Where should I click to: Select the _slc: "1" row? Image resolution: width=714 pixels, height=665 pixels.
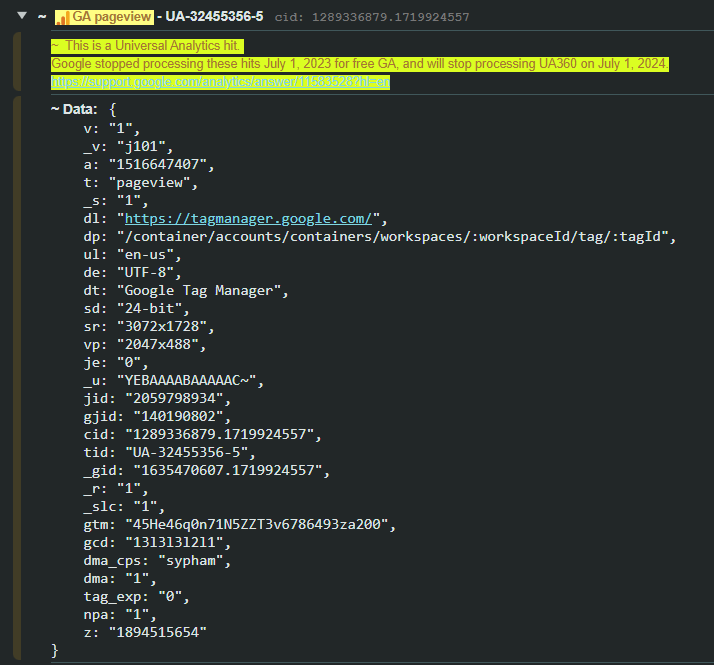pos(124,506)
